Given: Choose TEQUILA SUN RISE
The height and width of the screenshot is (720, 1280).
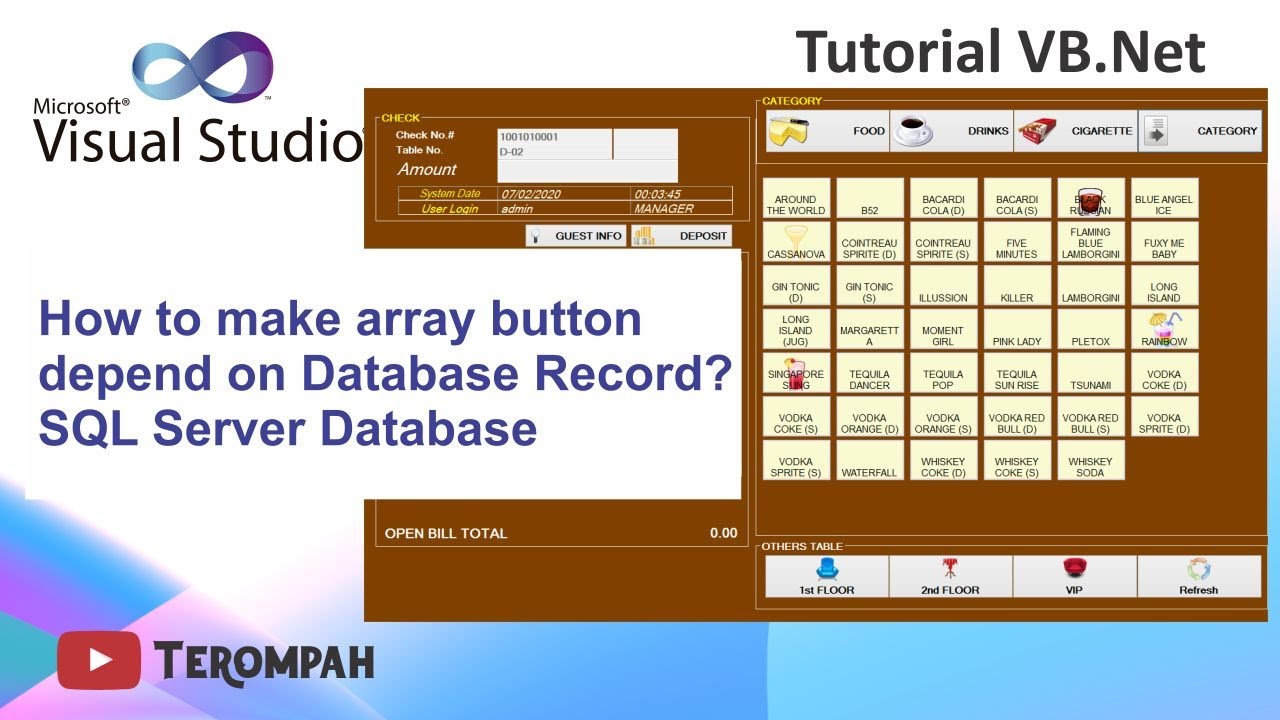Looking at the screenshot, I should coord(1018,373).
